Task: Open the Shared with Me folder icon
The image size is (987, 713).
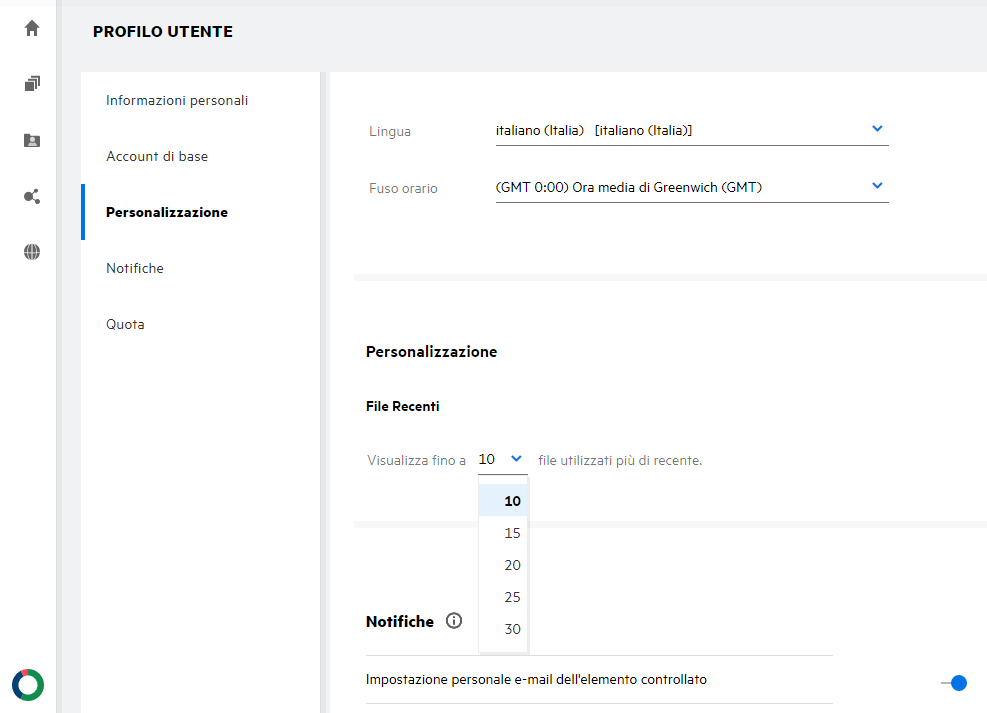Action: [x=32, y=140]
